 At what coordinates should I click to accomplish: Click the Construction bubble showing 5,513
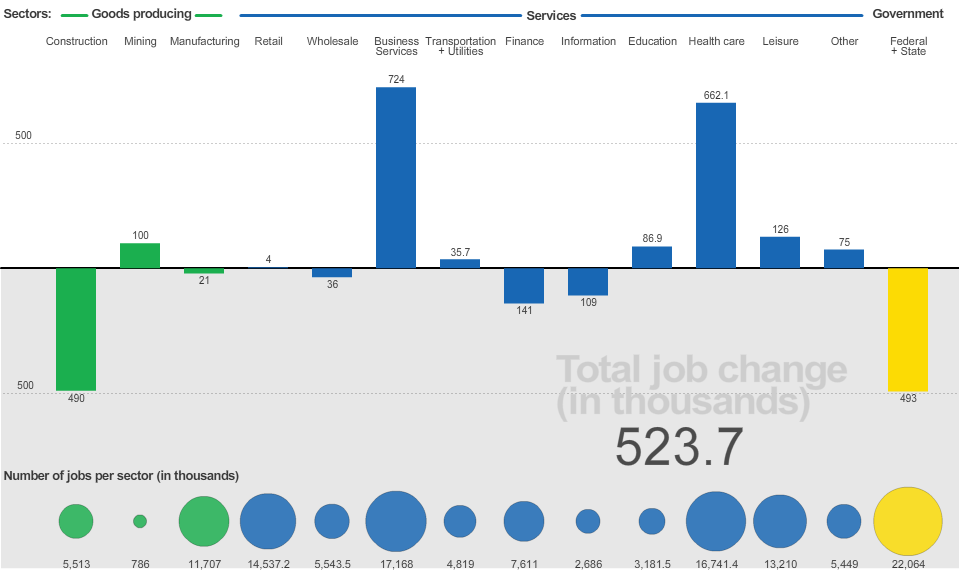(x=76, y=521)
